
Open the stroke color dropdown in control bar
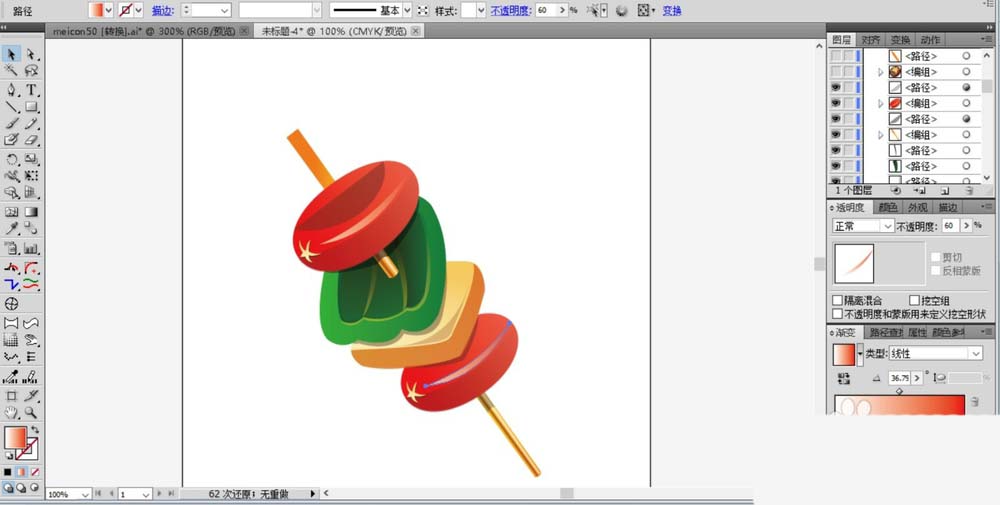(x=138, y=10)
